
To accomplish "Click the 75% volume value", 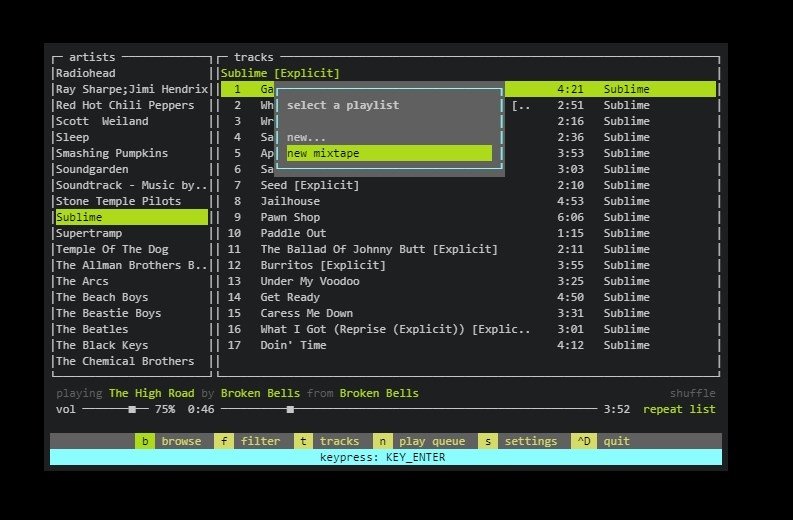I will point(165,409).
